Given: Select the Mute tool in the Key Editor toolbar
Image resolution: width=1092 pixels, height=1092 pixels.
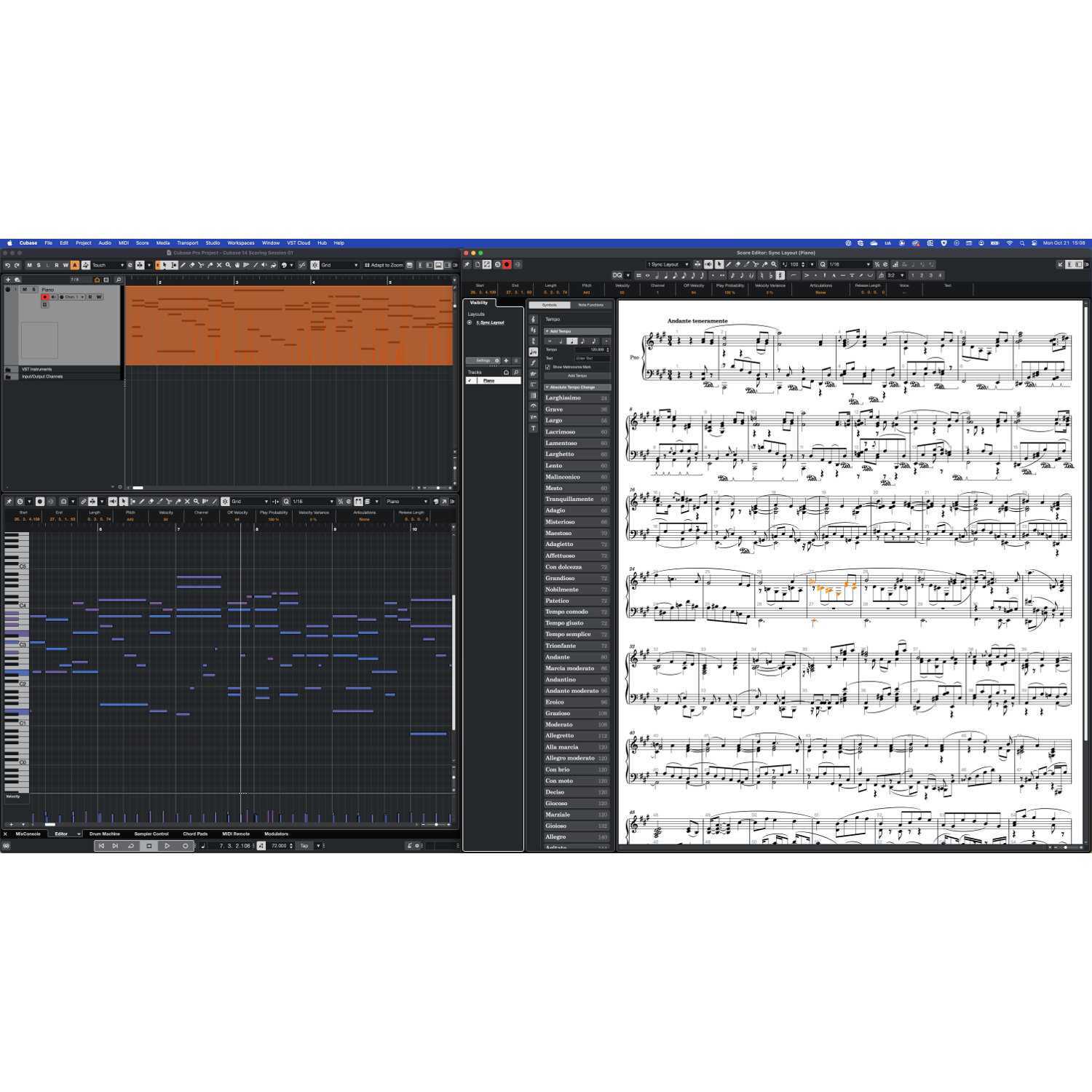Looking at the screenshot, I should point(187,502).
